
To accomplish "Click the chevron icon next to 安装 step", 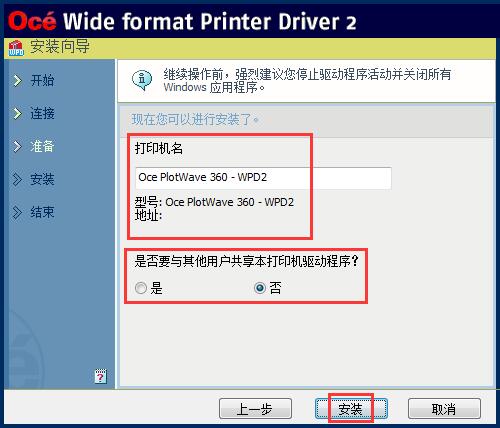I will pyautogui.click(x=17, y=179).
